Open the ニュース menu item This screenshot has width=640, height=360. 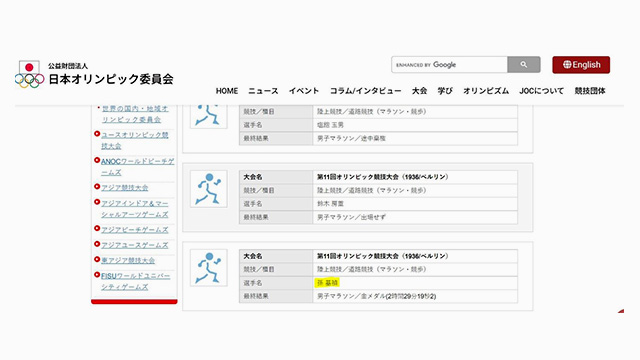[263, 91]
